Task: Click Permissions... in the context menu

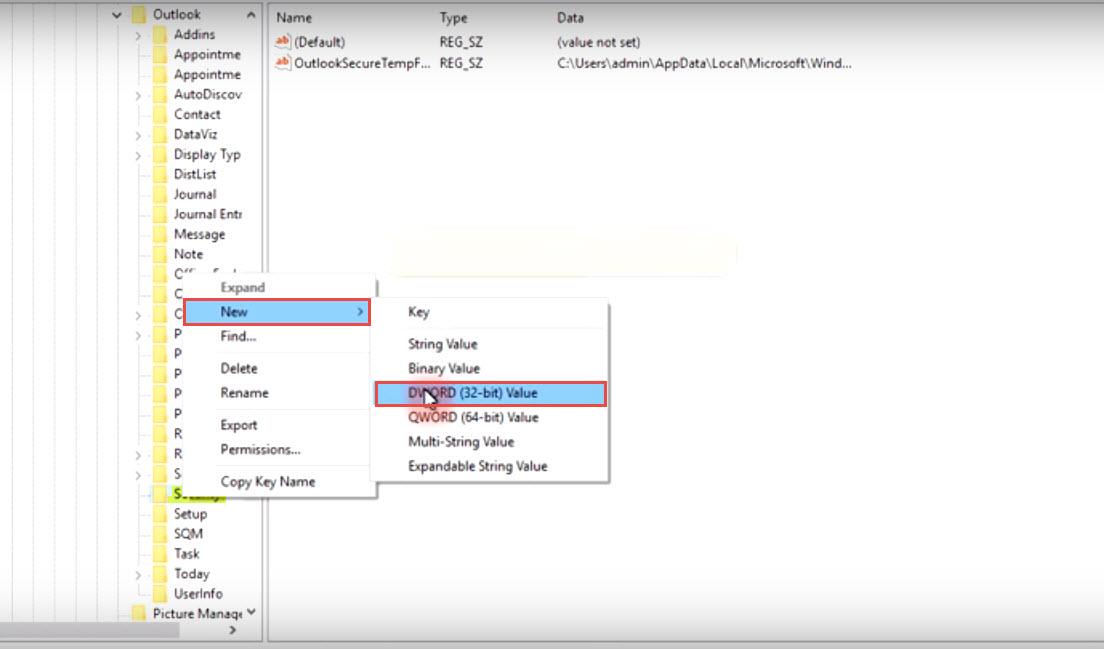Action: (260, 449)
